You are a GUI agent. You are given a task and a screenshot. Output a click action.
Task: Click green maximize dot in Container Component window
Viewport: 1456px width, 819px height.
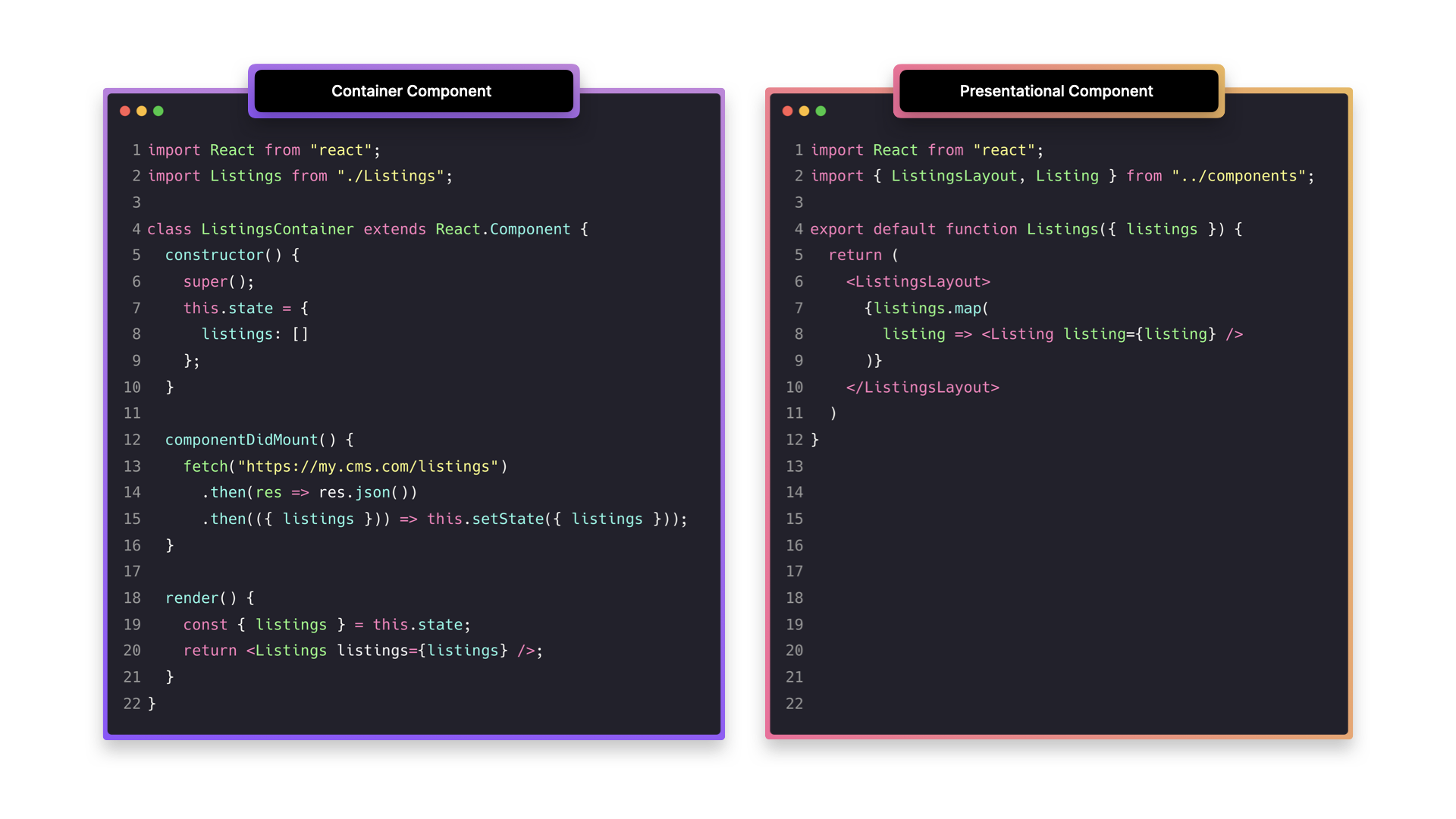[158, 111]
